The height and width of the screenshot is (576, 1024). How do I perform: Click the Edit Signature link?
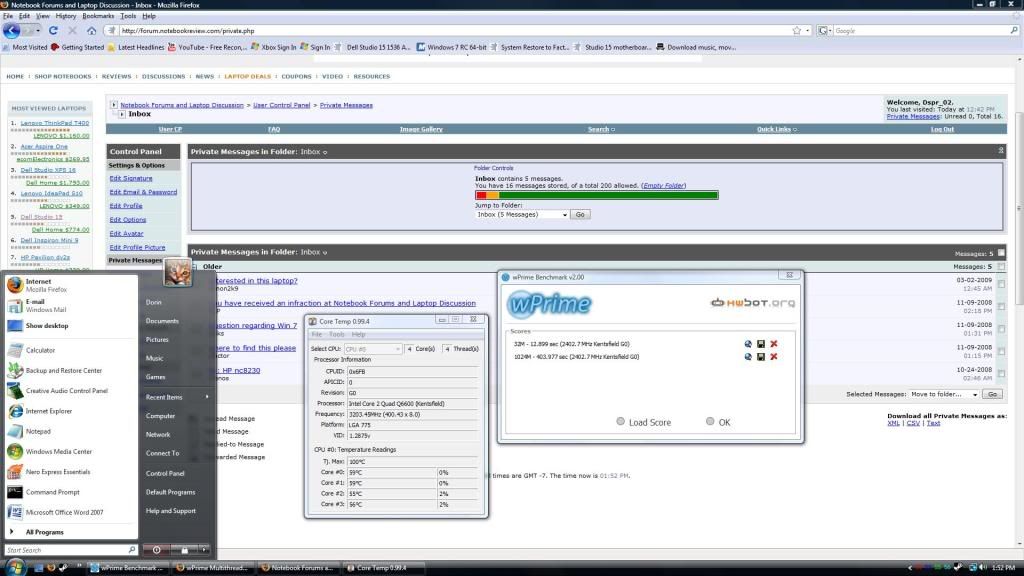pos(131,178)
